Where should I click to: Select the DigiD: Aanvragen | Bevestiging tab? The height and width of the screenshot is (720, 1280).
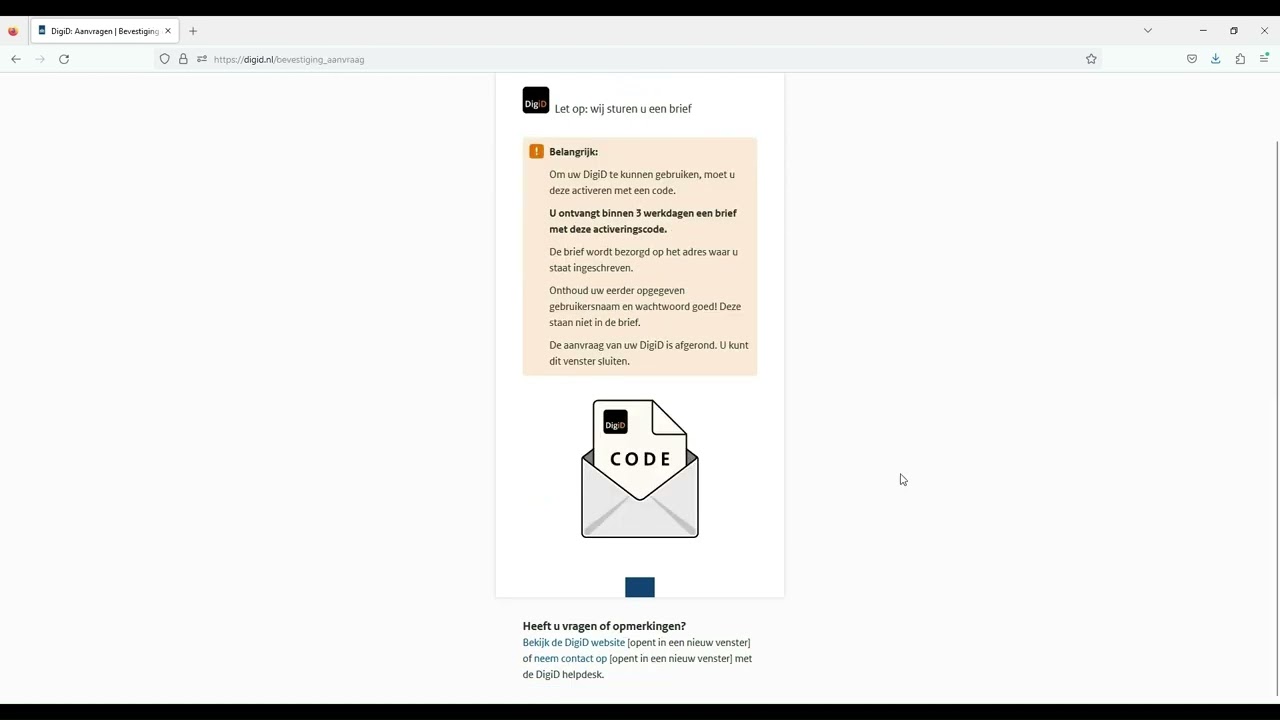tap(105, 31)
